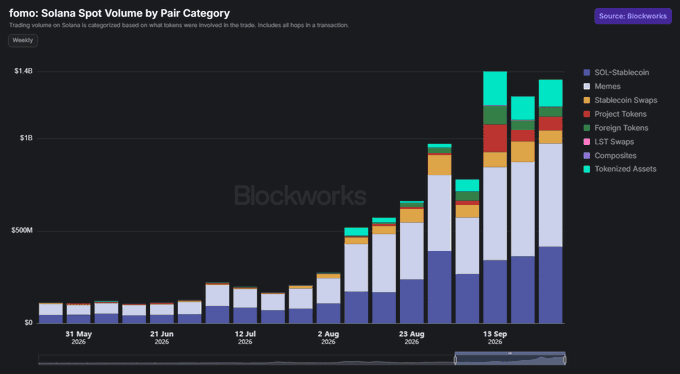The image size is (680, 374).
Task: Click the last bar's Memes segment
Action: coord(550,195)
